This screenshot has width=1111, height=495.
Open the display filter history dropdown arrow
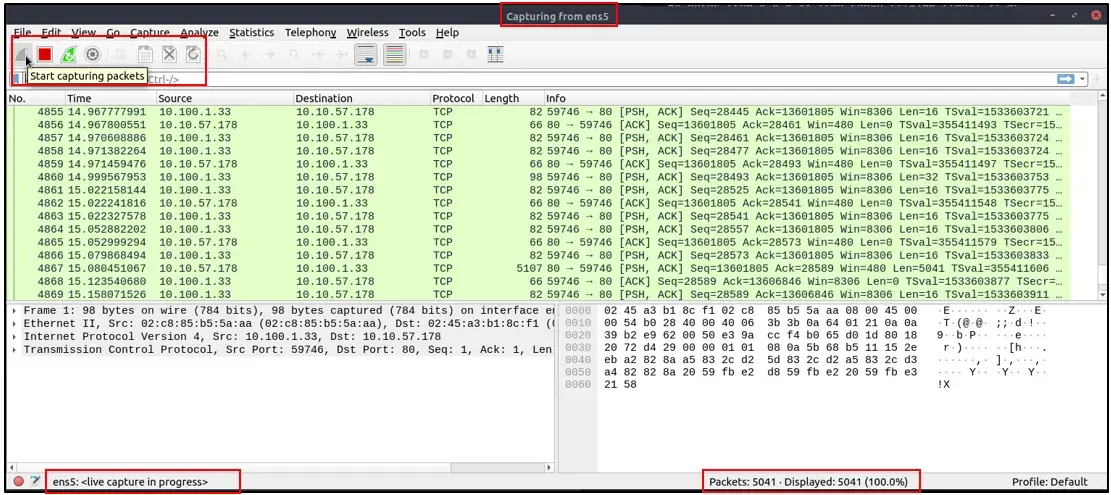point(1083,79)
